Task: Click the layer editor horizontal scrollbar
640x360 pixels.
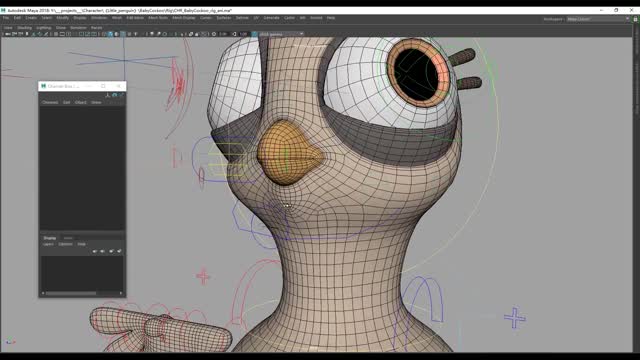Action: point(71,293)
